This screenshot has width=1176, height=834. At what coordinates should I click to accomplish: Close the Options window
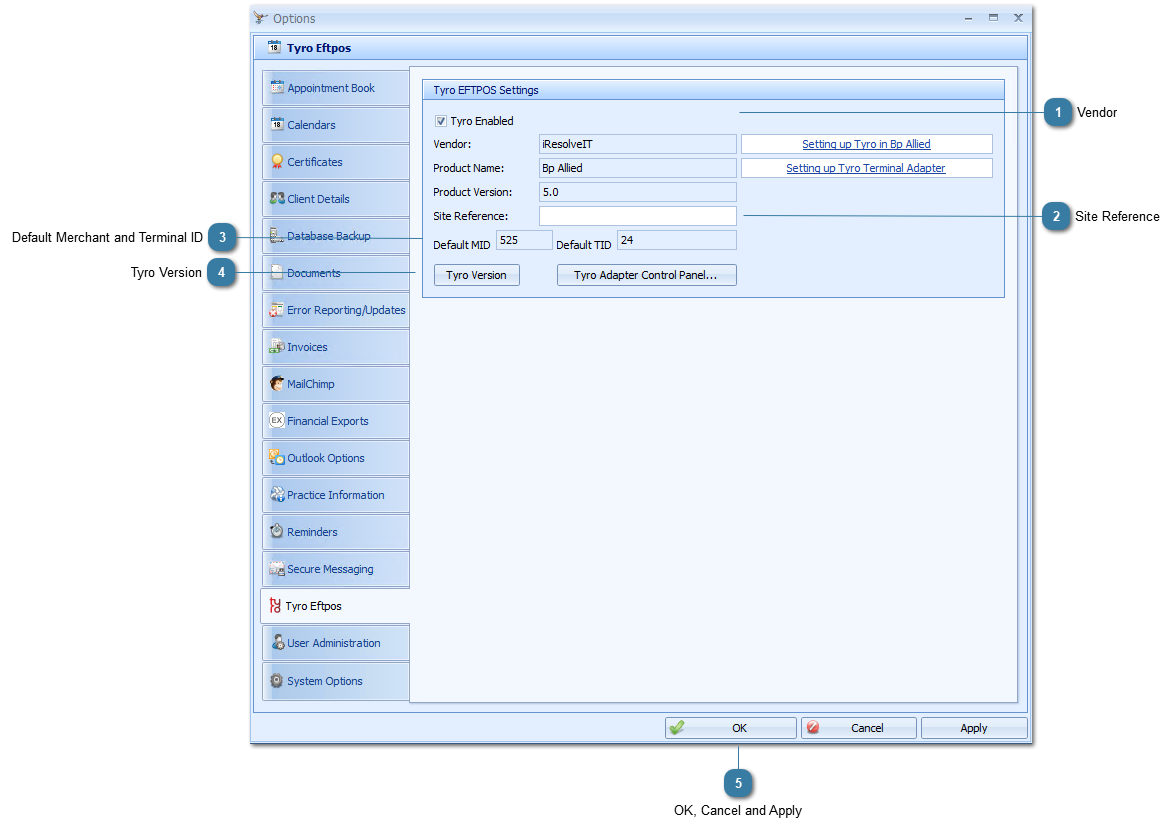pos(1018,17)
